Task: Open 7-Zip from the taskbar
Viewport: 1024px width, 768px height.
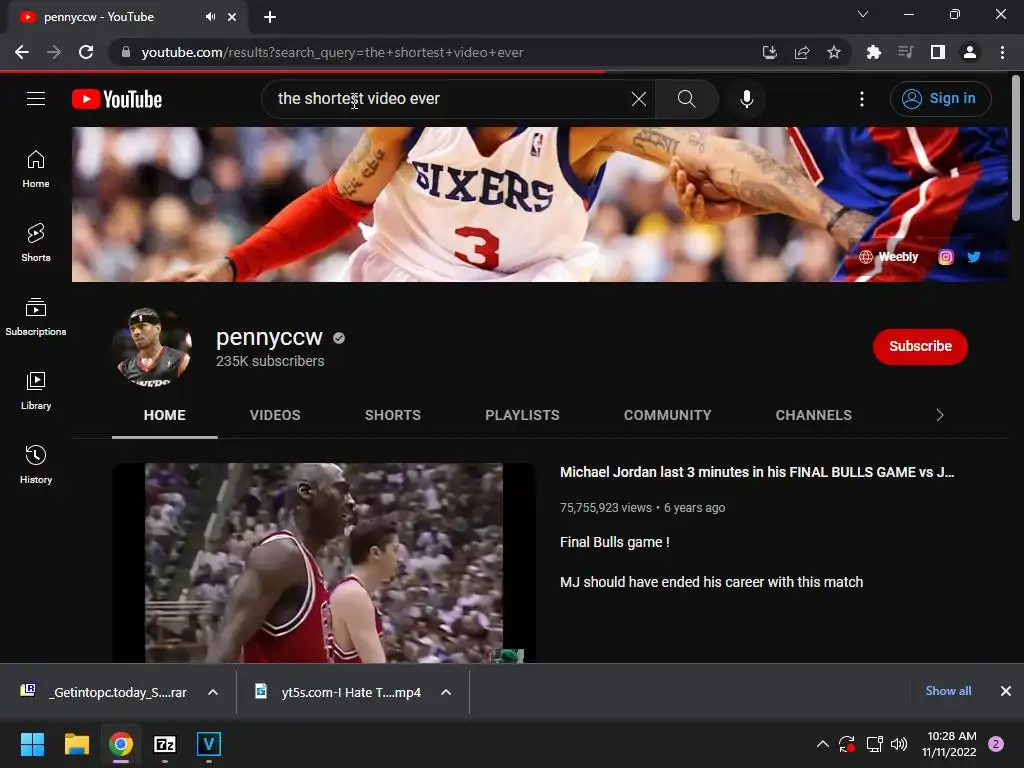Action: point(165,744)
